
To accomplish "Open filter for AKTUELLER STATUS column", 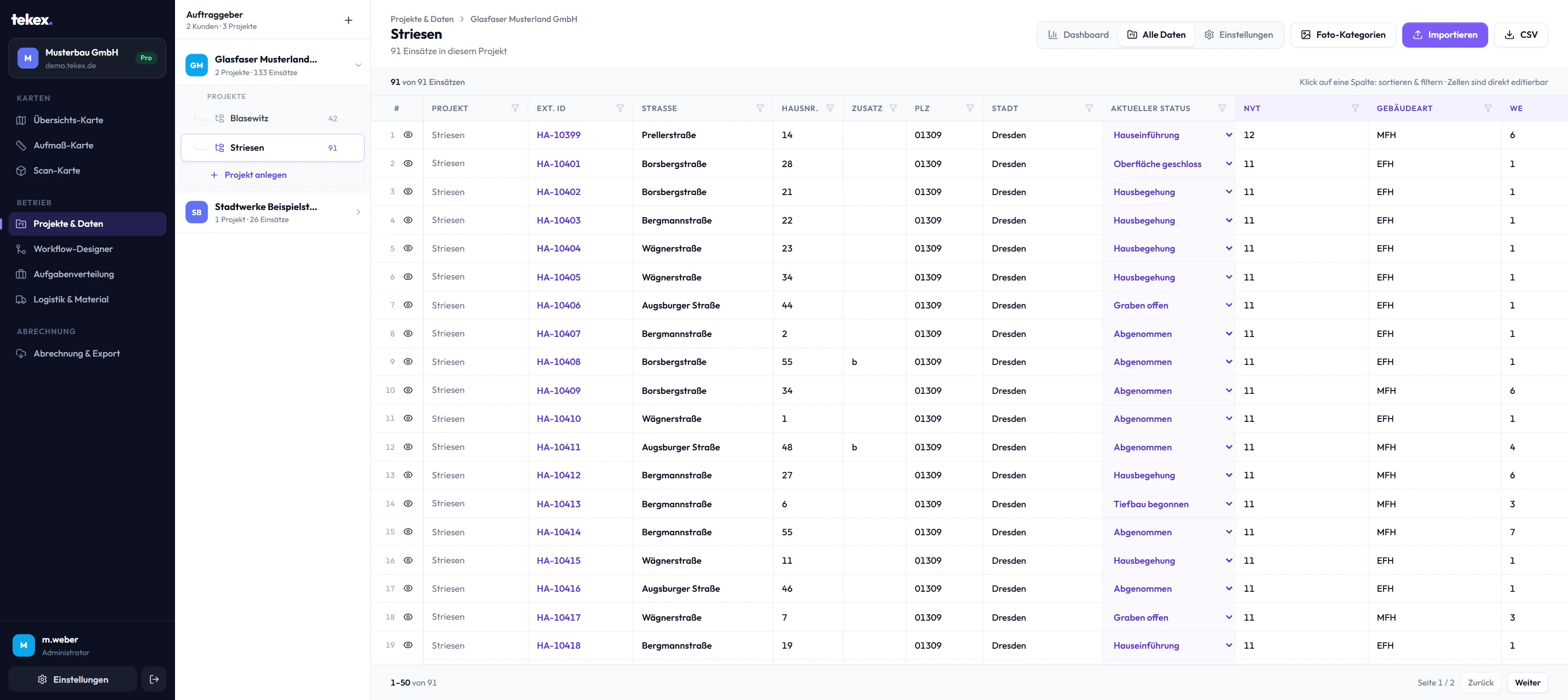I will point(1222,108).
